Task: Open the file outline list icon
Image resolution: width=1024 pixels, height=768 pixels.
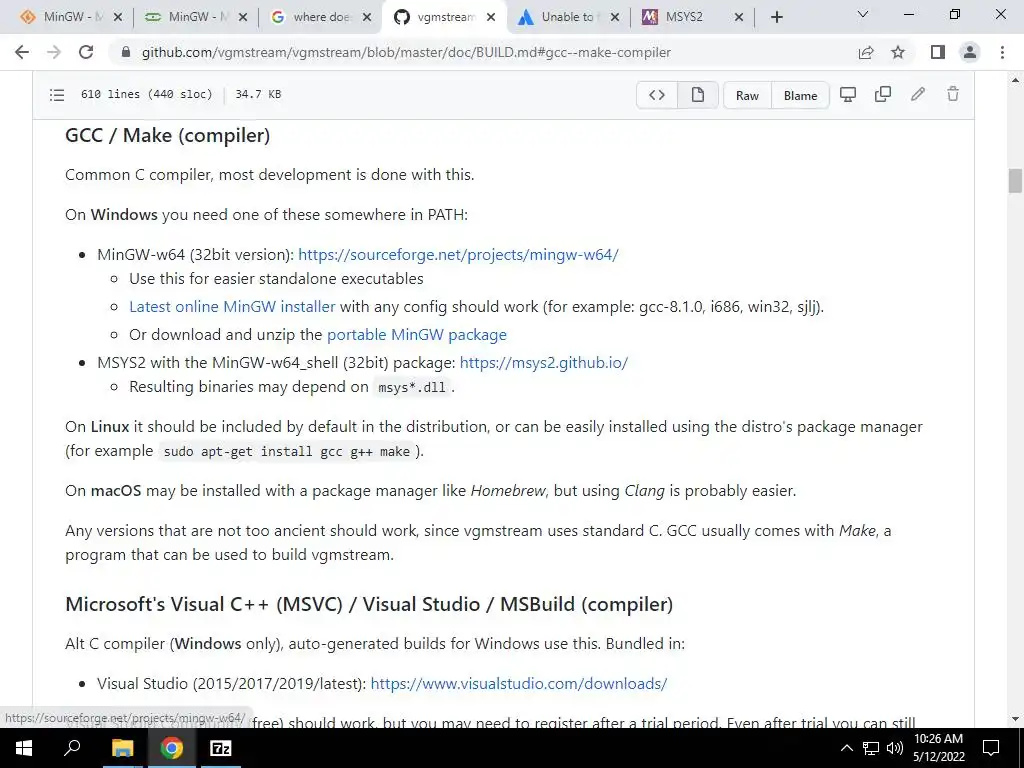Action: coord(57,95)
